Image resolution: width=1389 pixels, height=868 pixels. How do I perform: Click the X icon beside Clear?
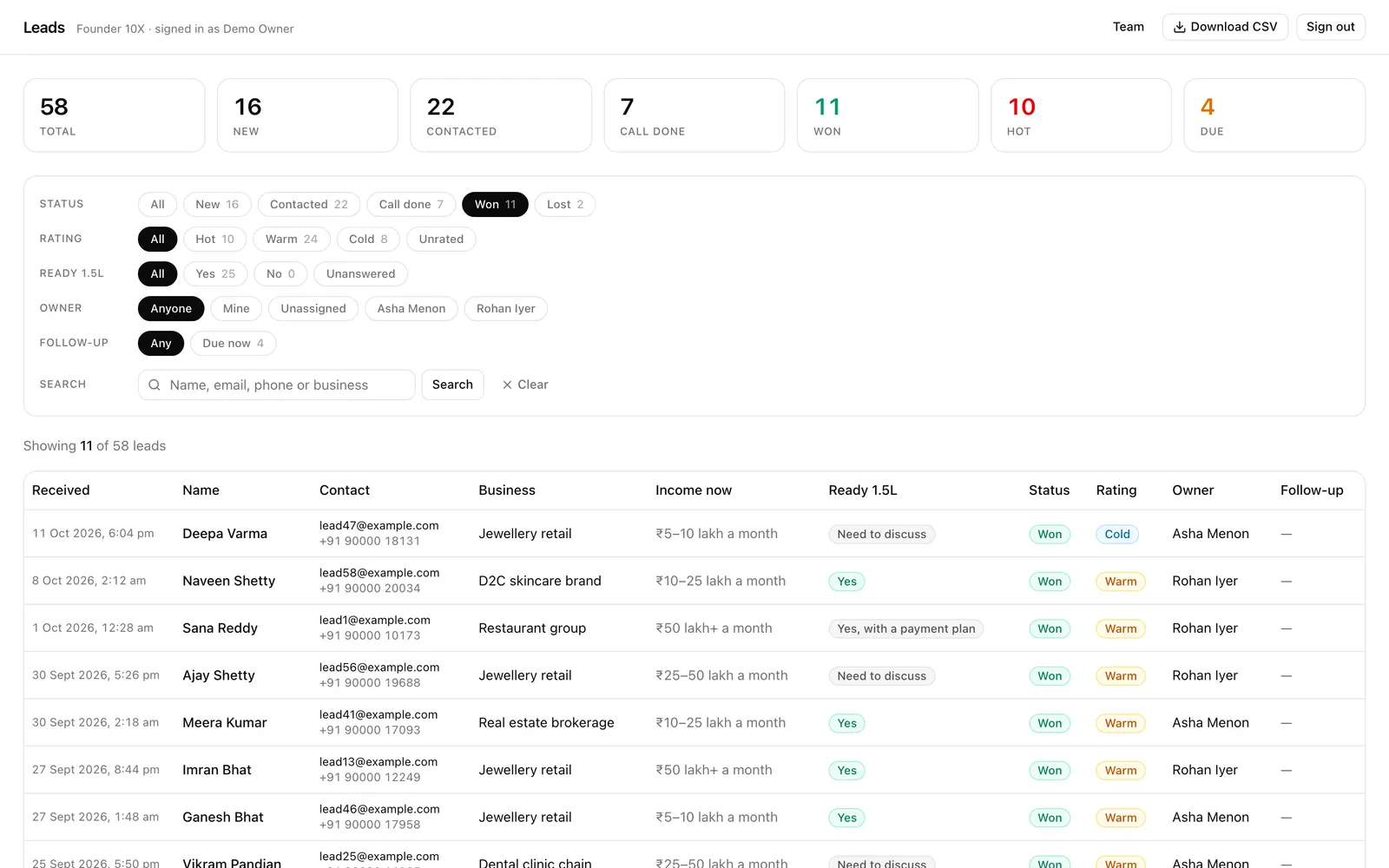pos(507,385)
